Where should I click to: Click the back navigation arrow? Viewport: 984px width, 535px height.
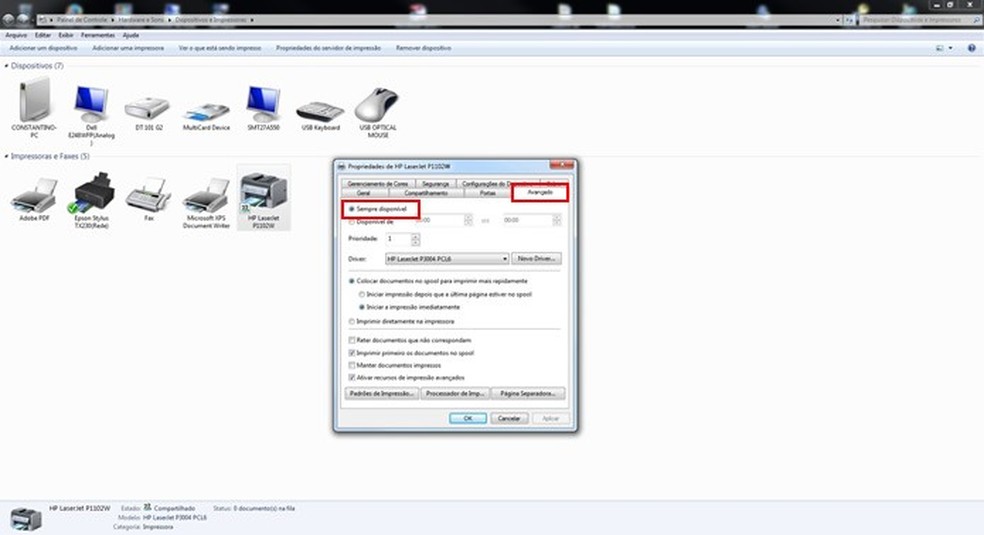tap(9, 19)
